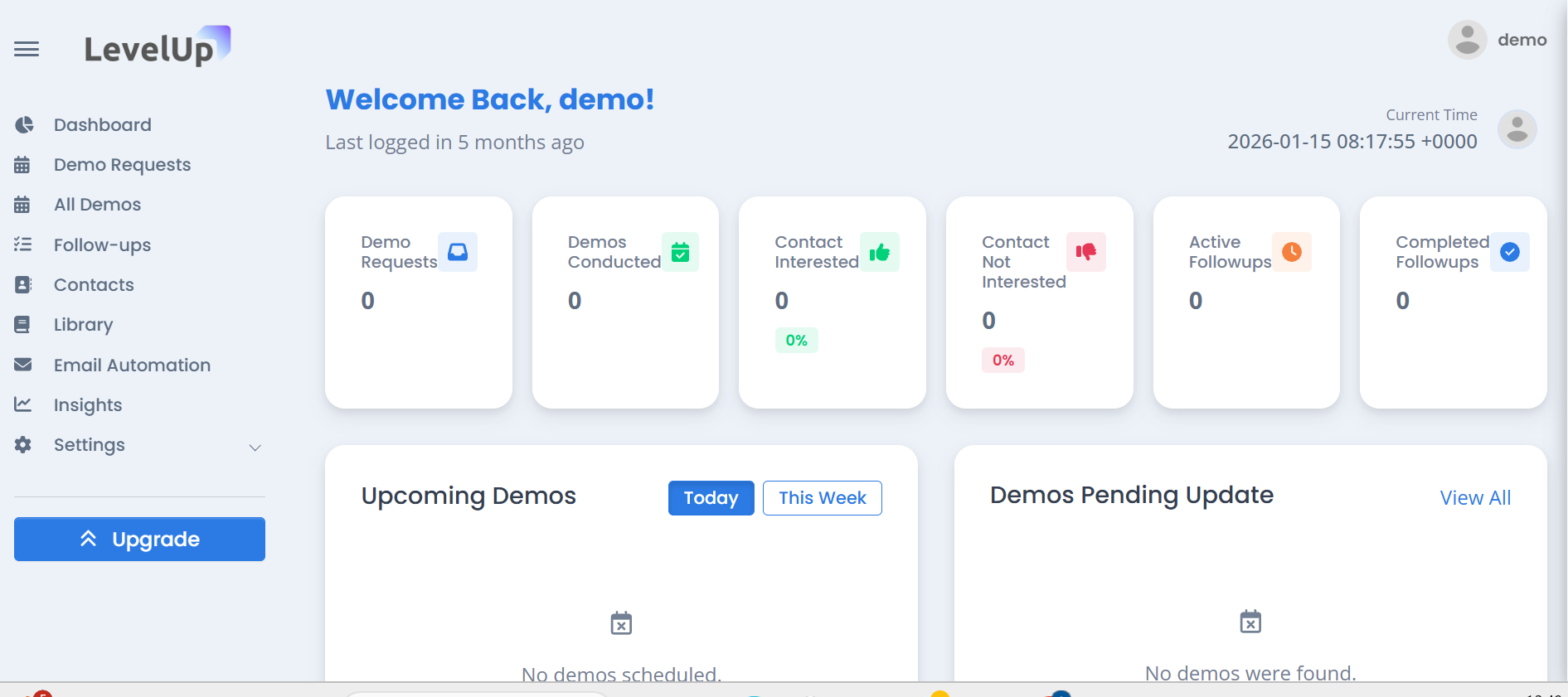
Task: Click the Demos Conducted card title
Action: (x=614, y=252)
